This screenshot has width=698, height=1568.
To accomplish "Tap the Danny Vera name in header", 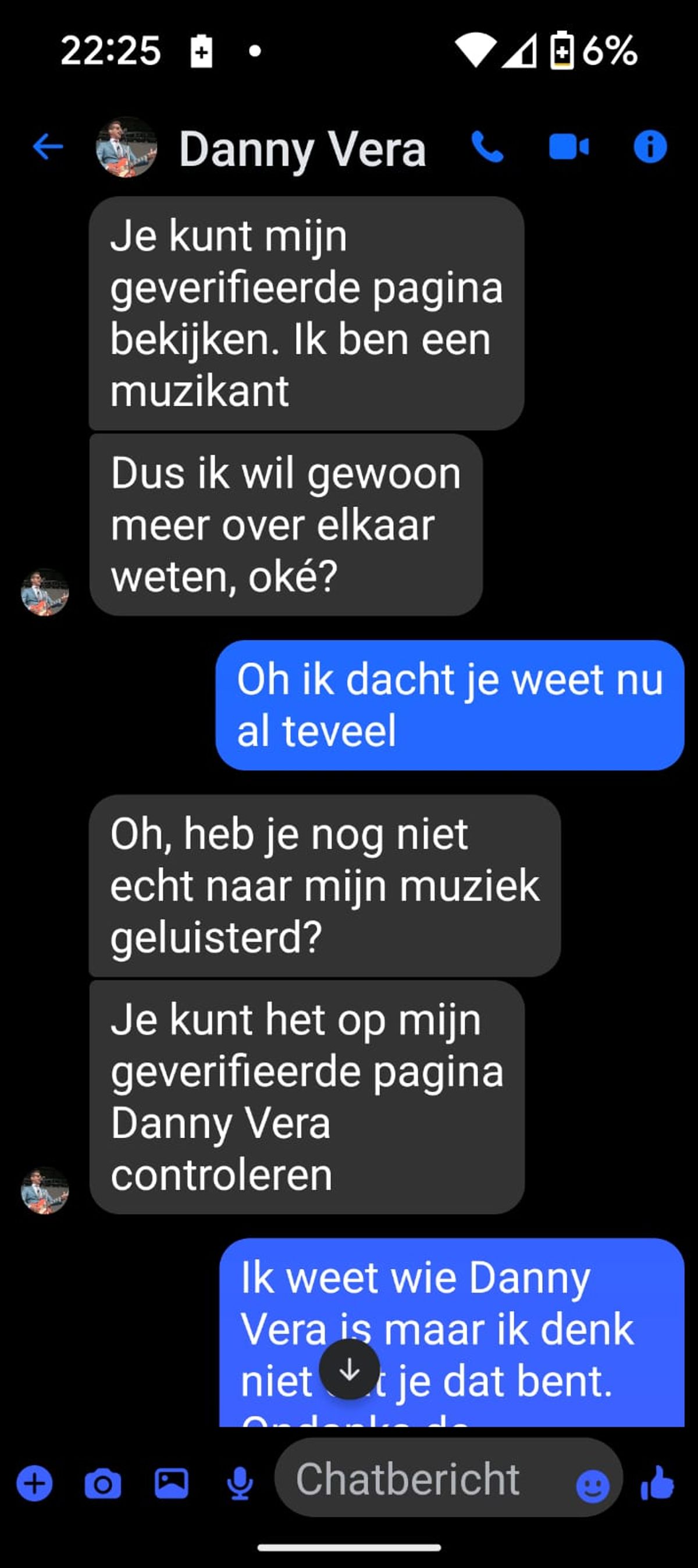I will pos(302,149).
